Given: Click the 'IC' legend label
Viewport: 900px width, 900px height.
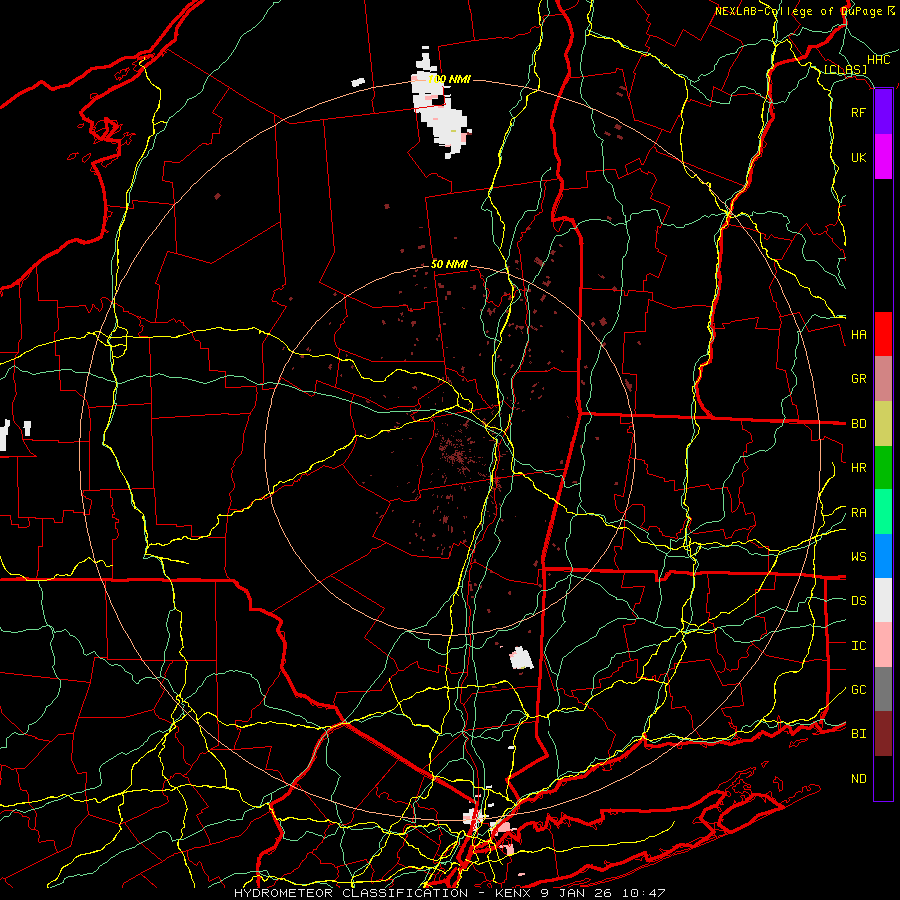Looking at the screenshot, I should click(x=858, y=646).
